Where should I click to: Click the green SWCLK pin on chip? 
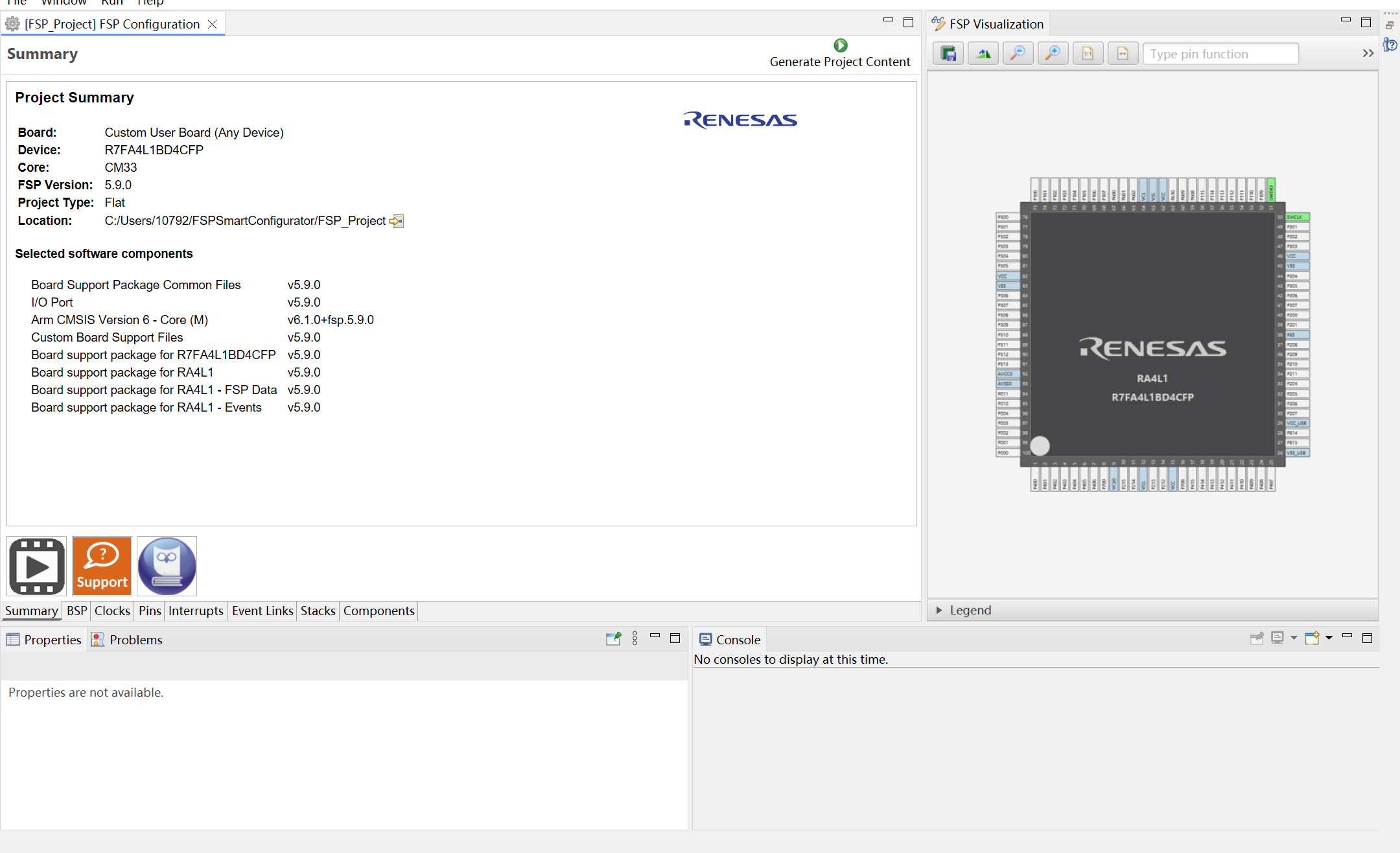tap(1298, 217)
